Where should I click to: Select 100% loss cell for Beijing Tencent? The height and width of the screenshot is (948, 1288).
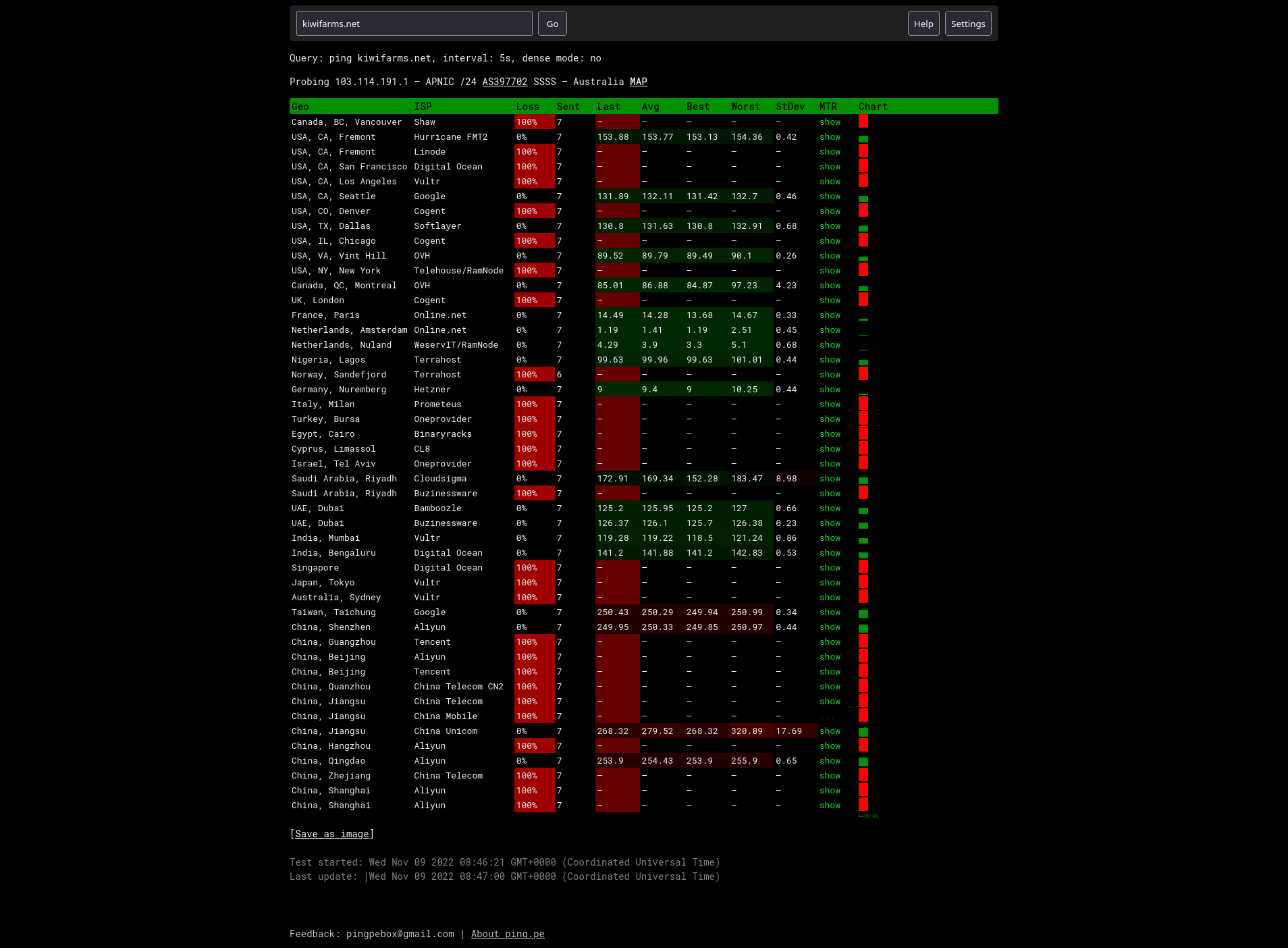click(x=534, y=672)
